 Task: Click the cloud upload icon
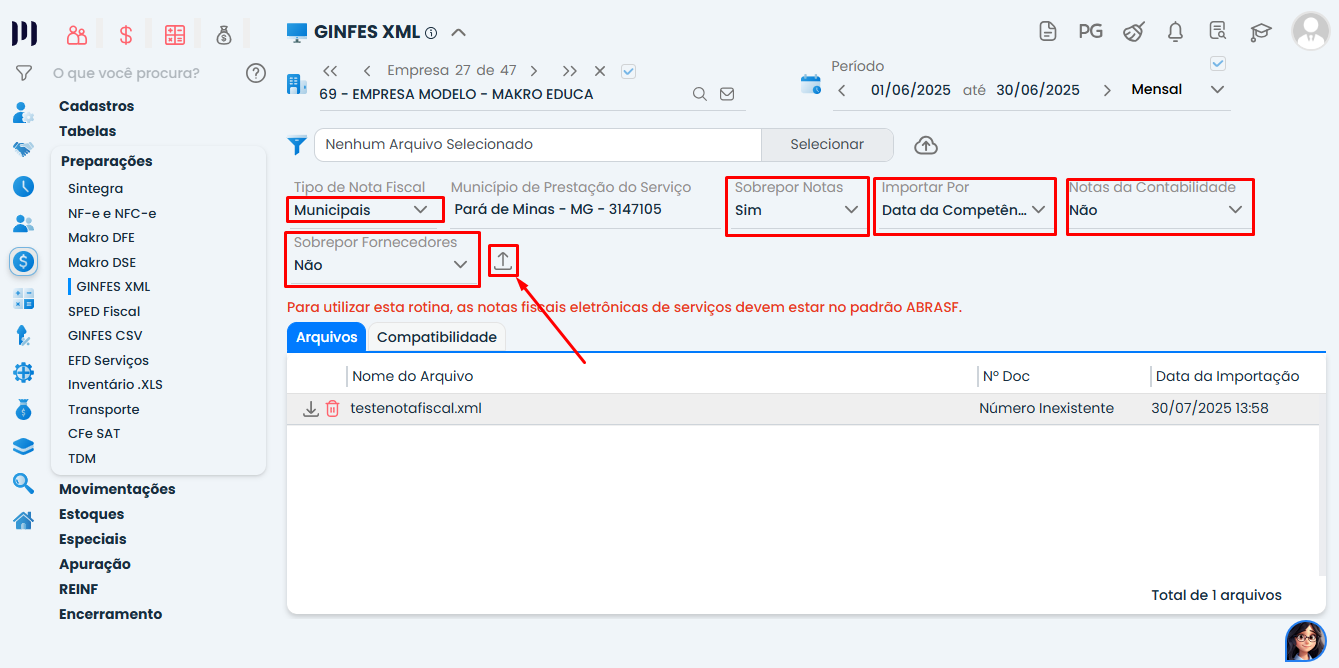[926, 145]
